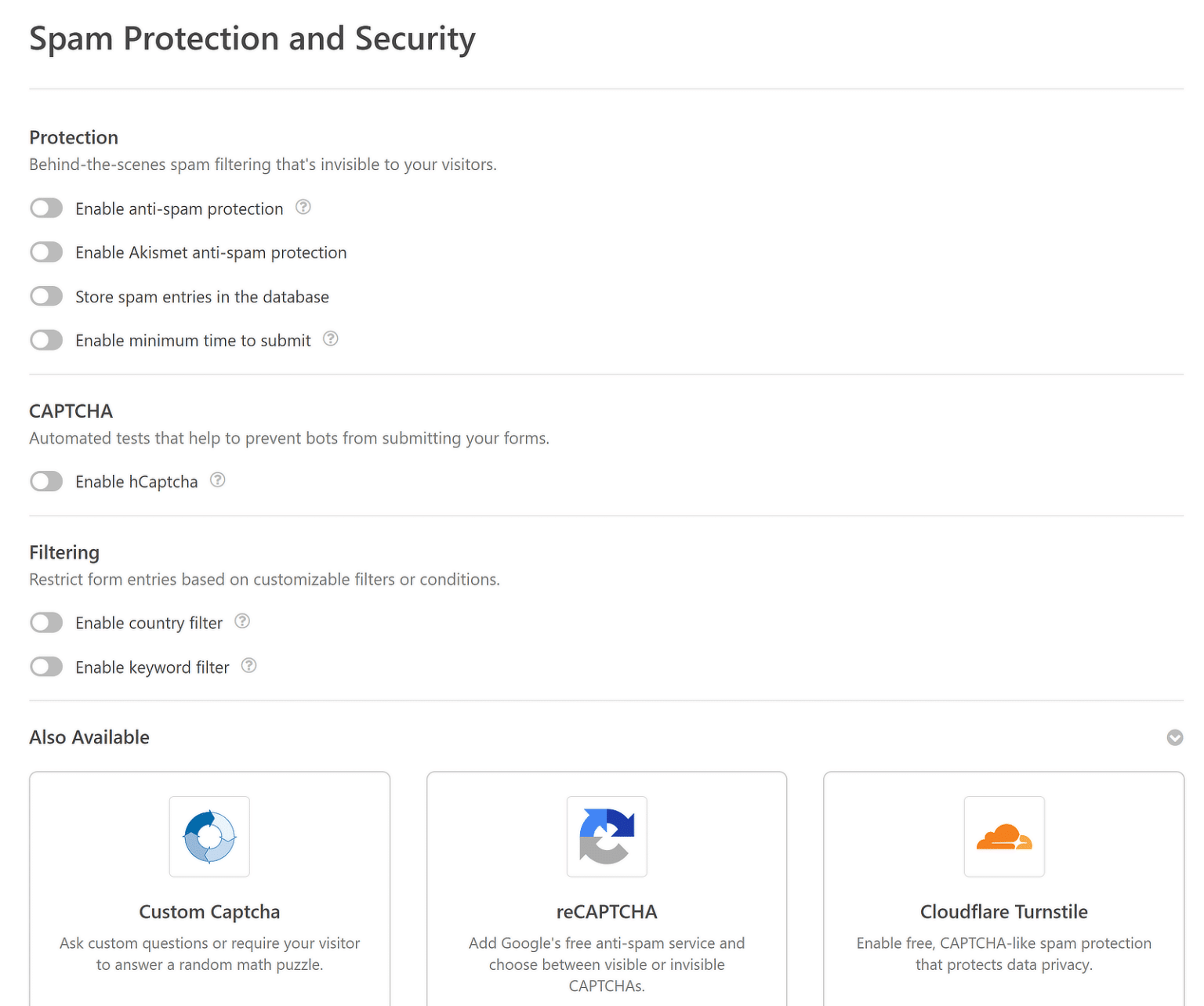Turn on Akismet anti-spam protection
The image size is (1204, 1006).
tap(46, 252)
